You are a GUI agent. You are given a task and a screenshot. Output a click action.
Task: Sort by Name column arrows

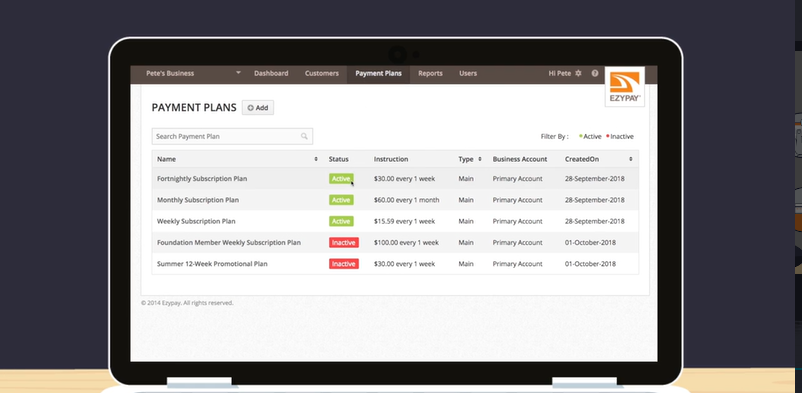pos(316,159)
